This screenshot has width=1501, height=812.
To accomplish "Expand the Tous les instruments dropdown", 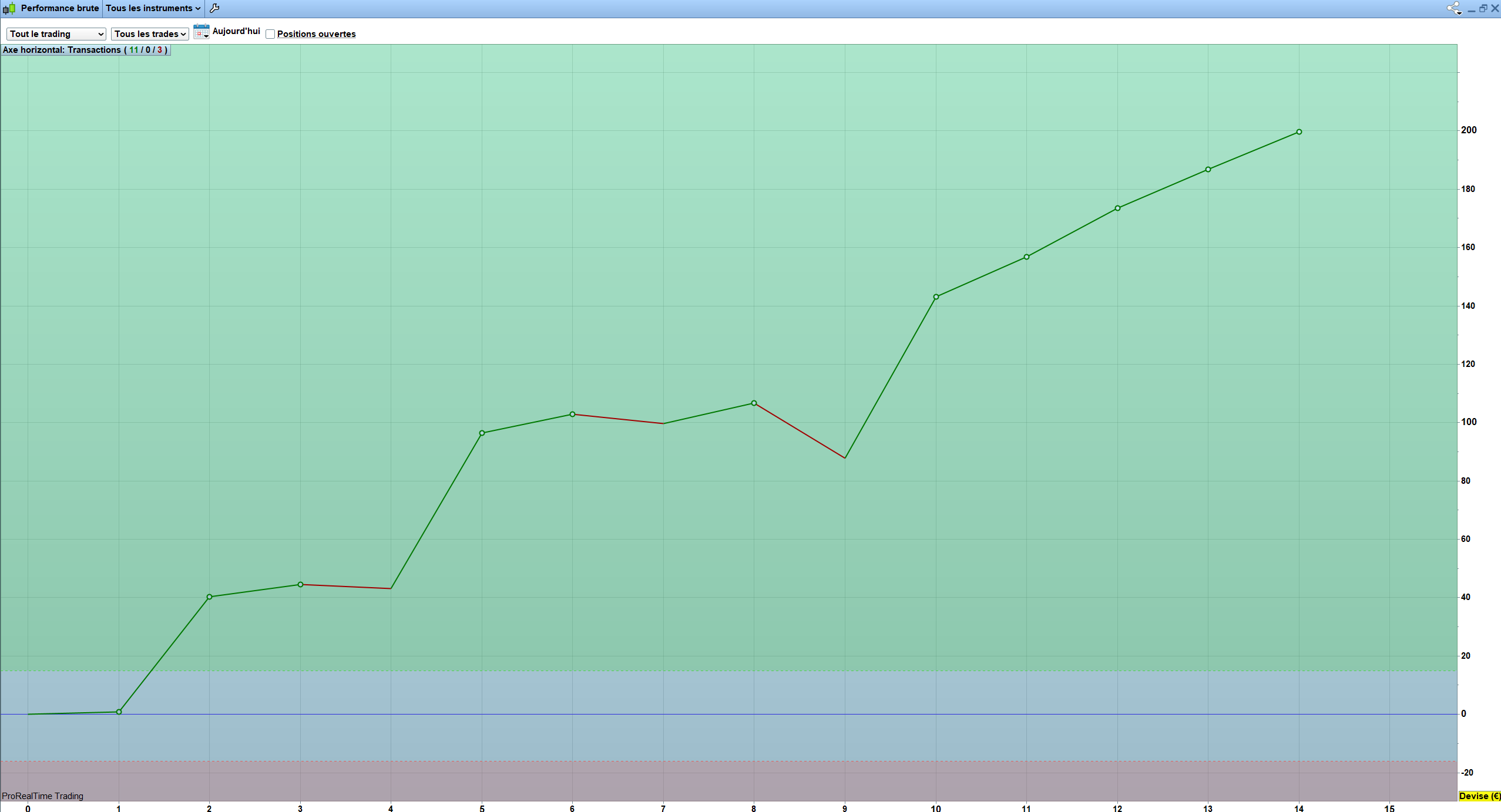I will [x=153, y=8].
